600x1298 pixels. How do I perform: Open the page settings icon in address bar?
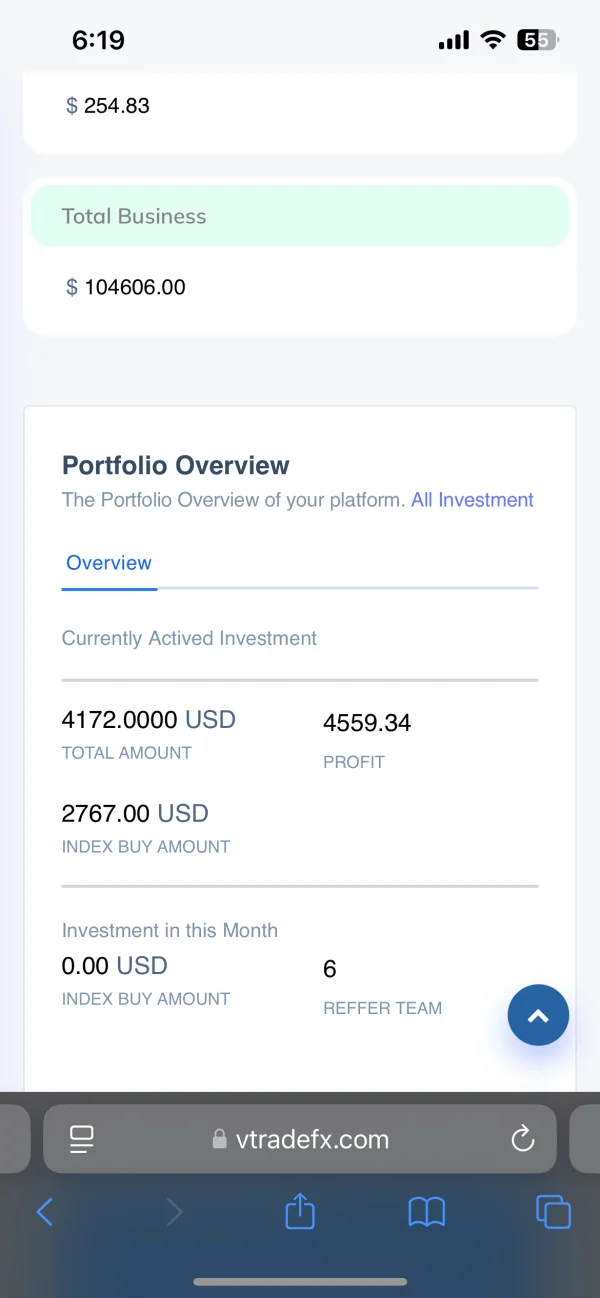(81, 1139)
